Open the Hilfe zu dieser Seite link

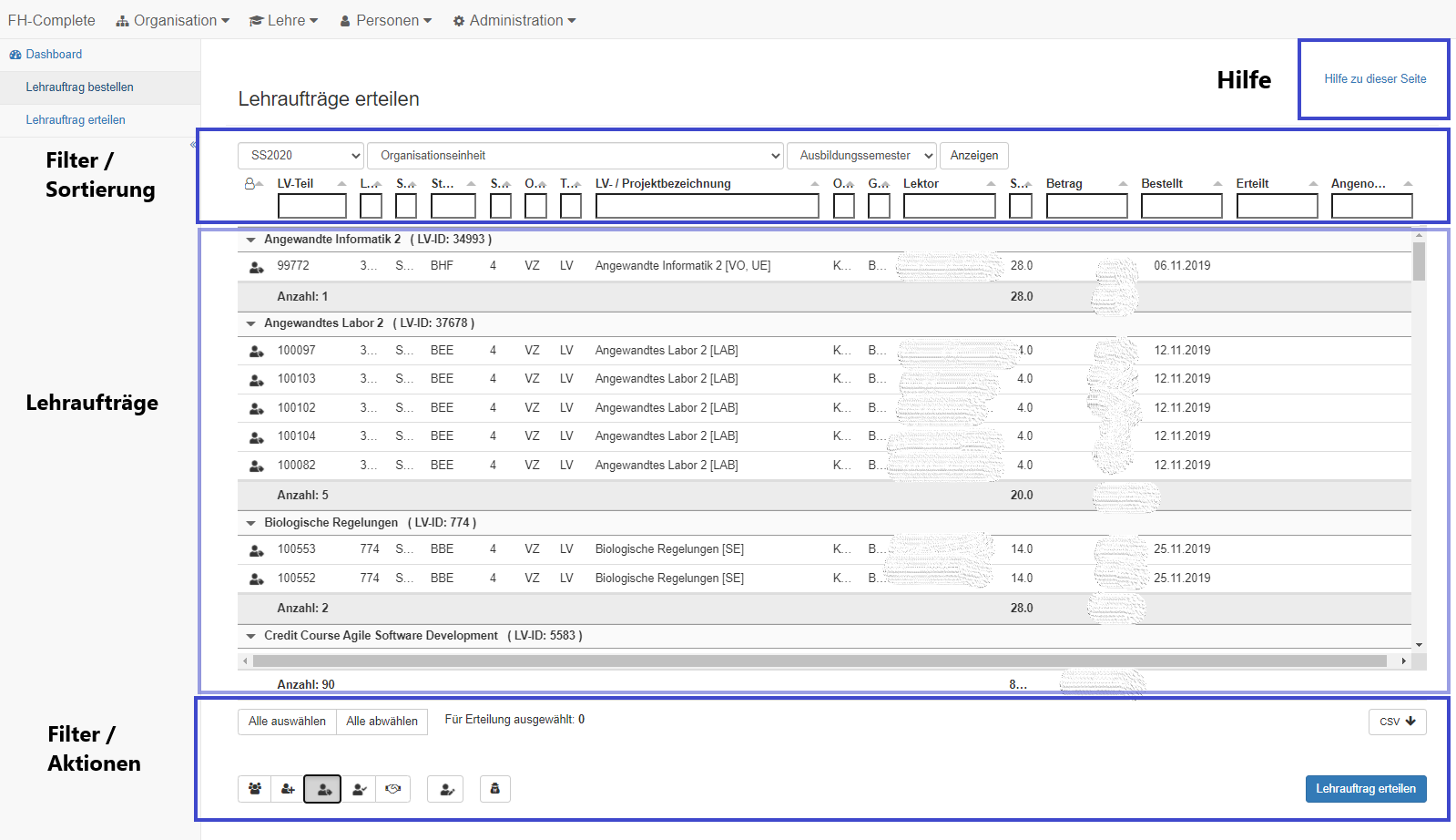tap(1375, 79)
